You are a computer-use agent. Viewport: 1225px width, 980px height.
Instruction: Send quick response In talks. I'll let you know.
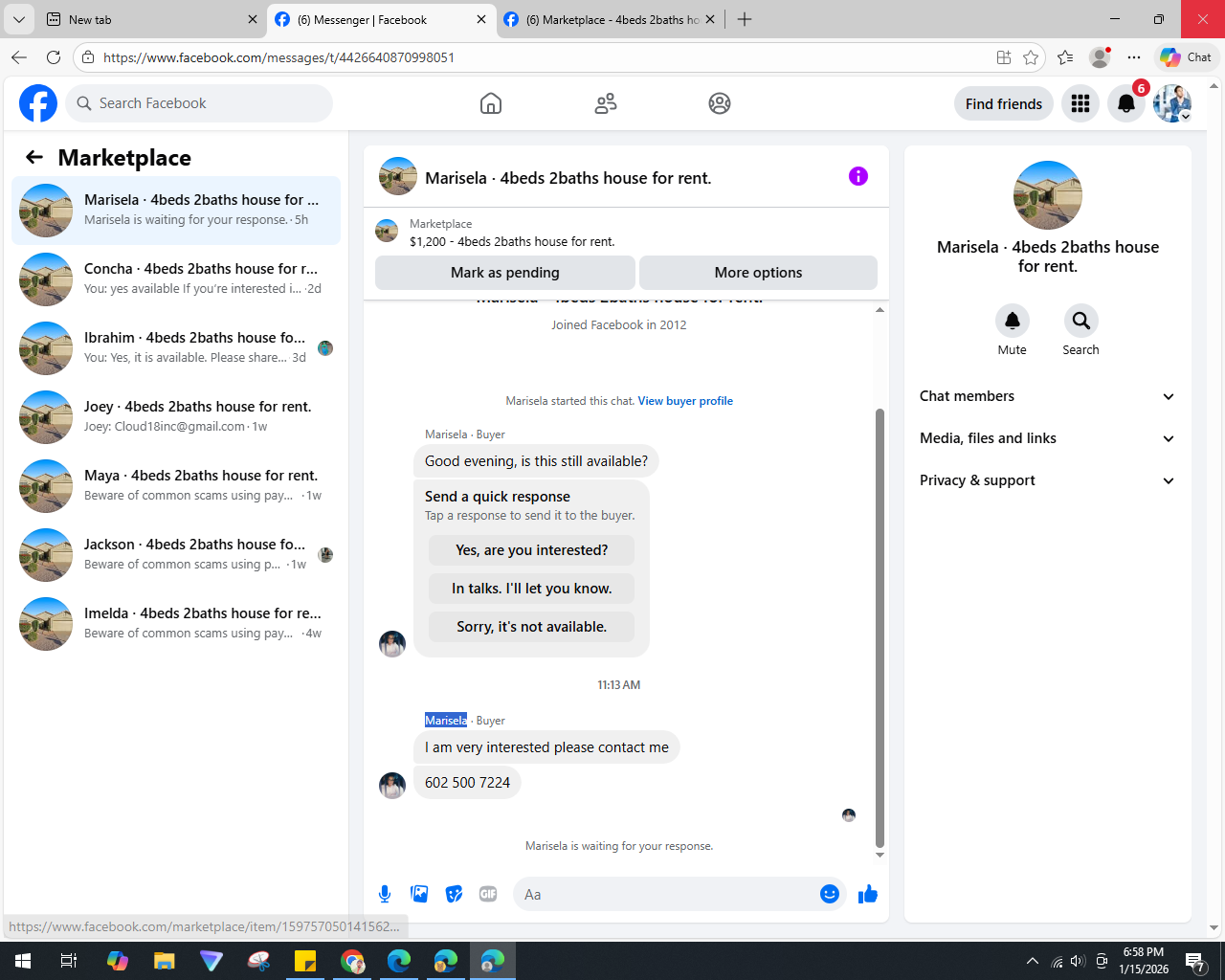coord(531,589)
